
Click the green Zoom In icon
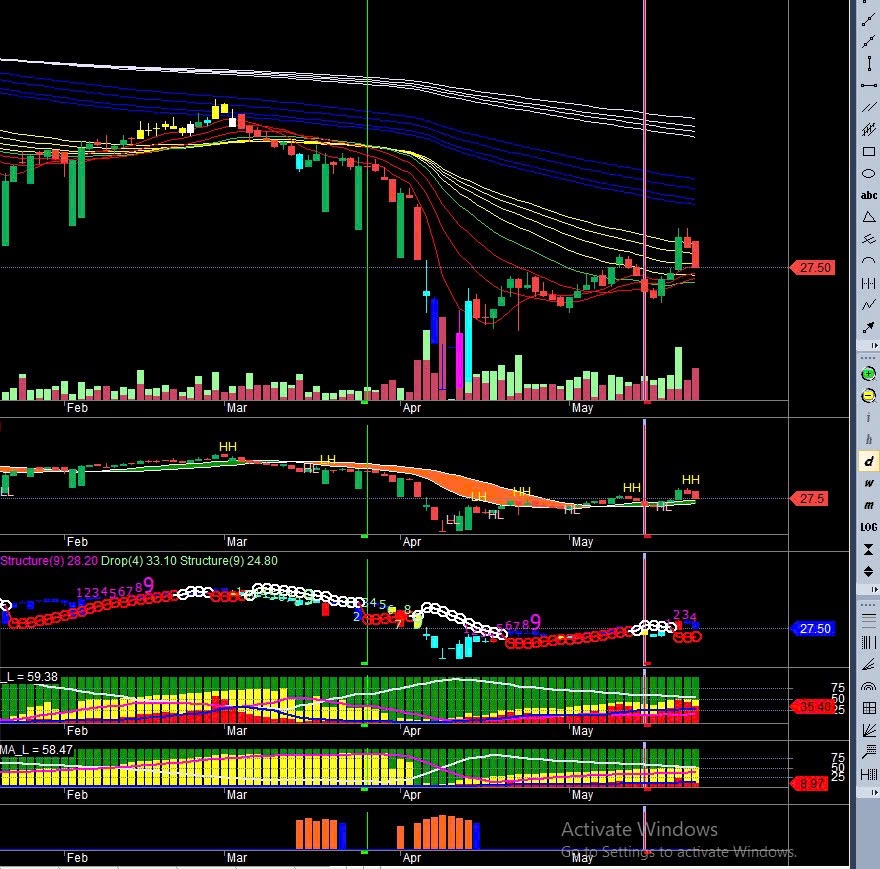pos(868,374)
